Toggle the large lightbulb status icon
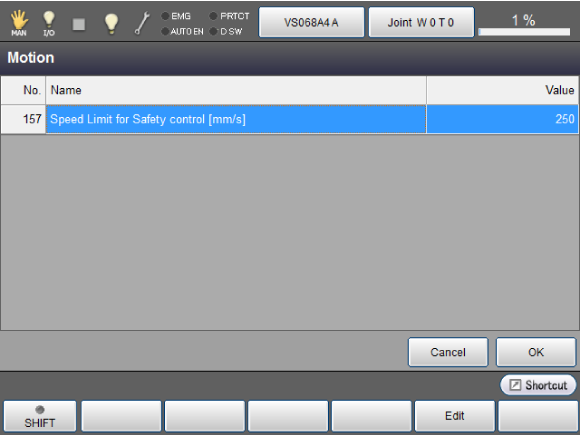The width and height of the screenshot is (580, 435). tap(111, 24)
